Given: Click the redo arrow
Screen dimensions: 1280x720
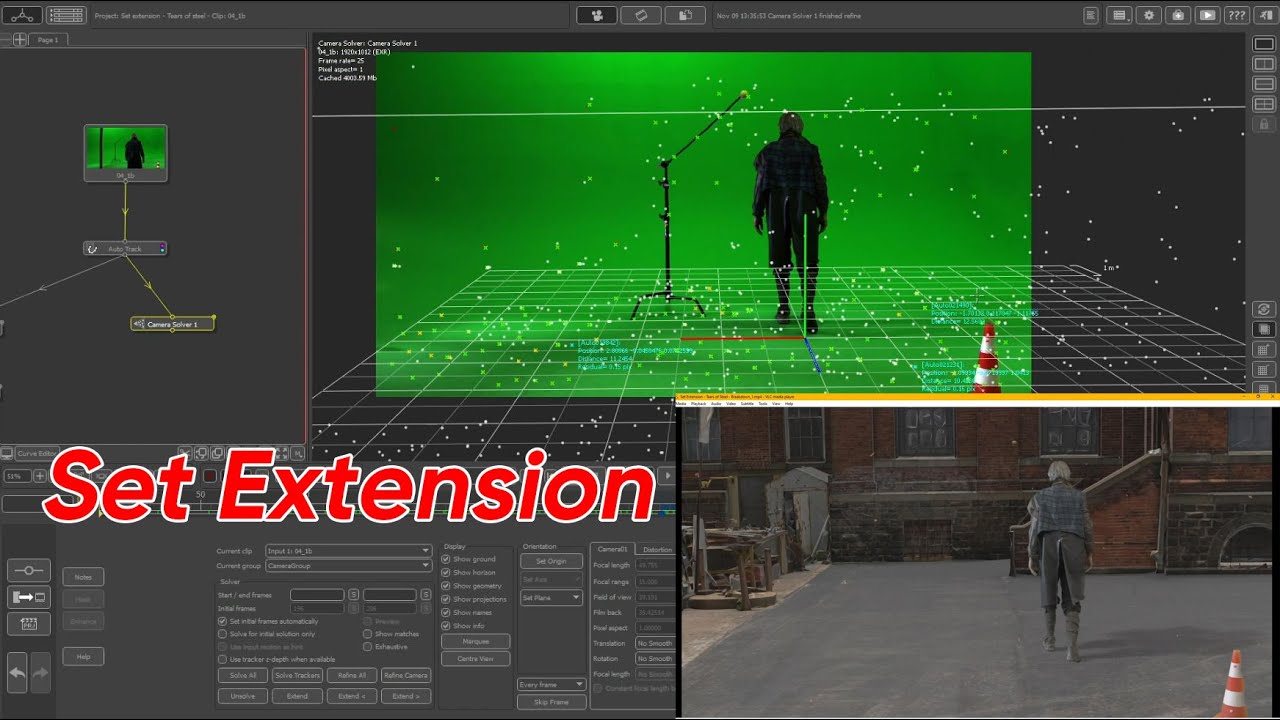Looking at the screenshot, I should pyautogui.click(x=40, y=673).
